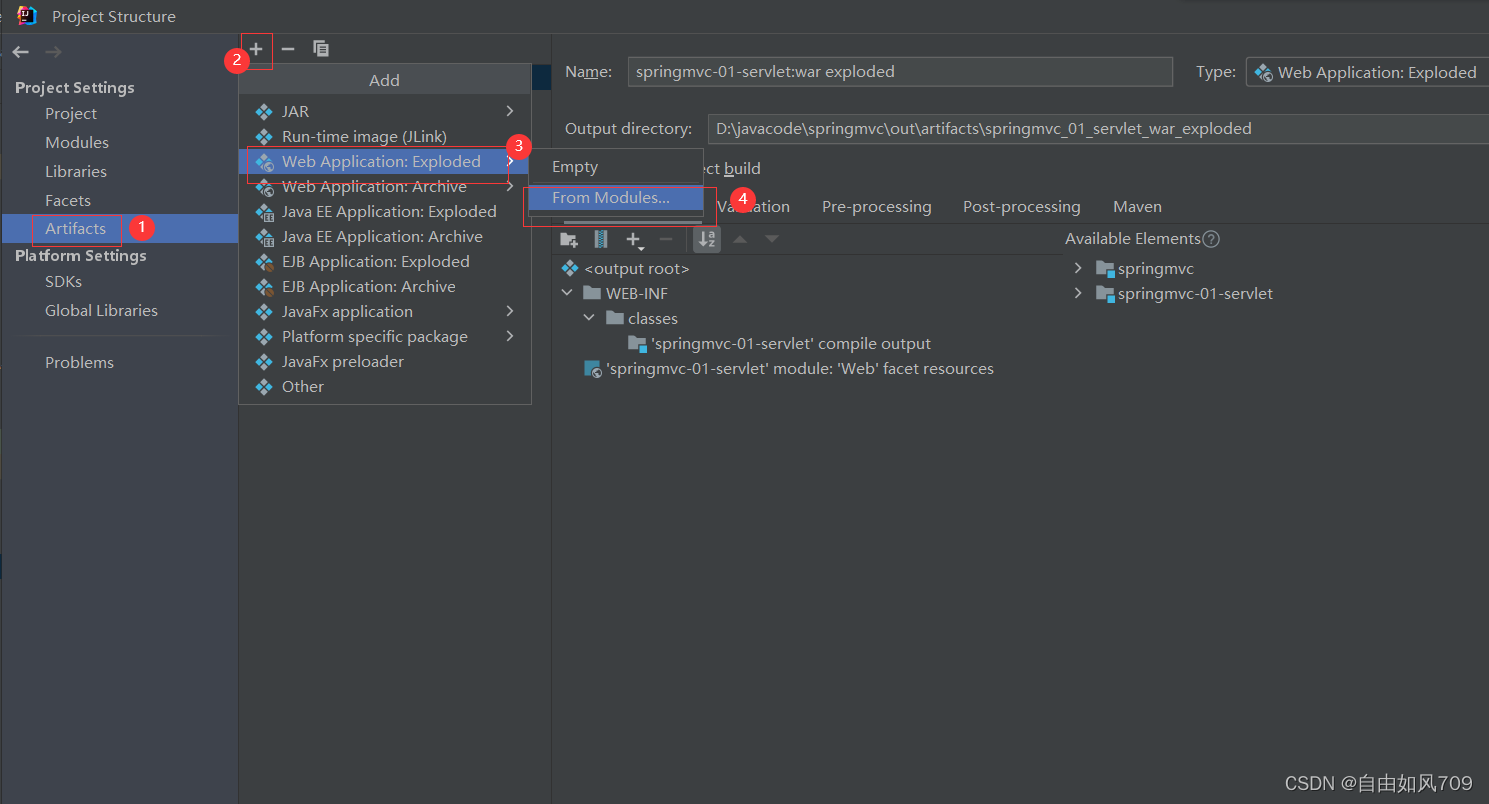The image size is (1489, 804).
Task: Click the Create Archive icon
Action: [601, 239]
